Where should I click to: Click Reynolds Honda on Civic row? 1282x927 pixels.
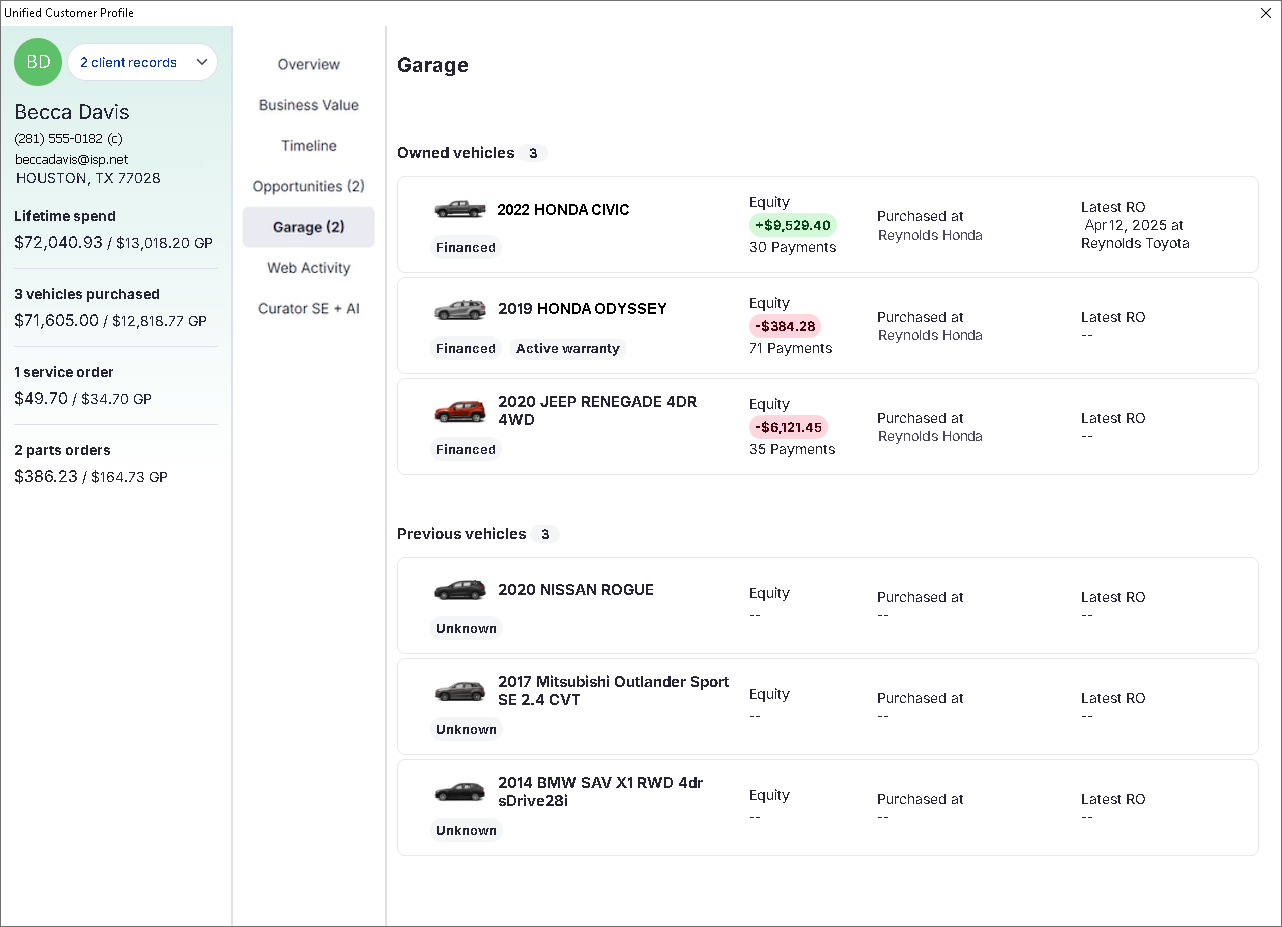tap(930, 235)
